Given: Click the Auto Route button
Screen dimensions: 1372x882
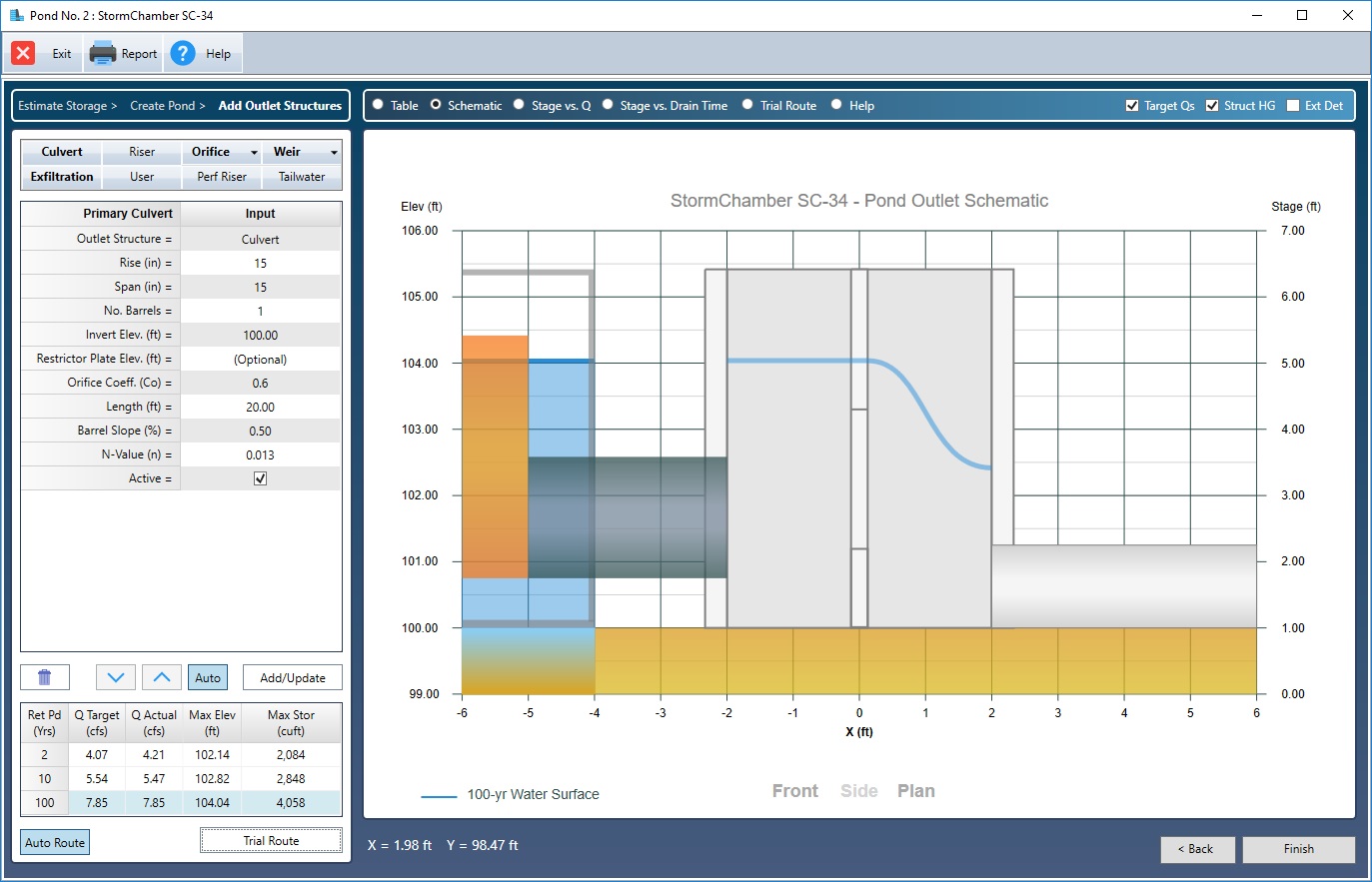Looking at the screenshot, I should 55,842.
